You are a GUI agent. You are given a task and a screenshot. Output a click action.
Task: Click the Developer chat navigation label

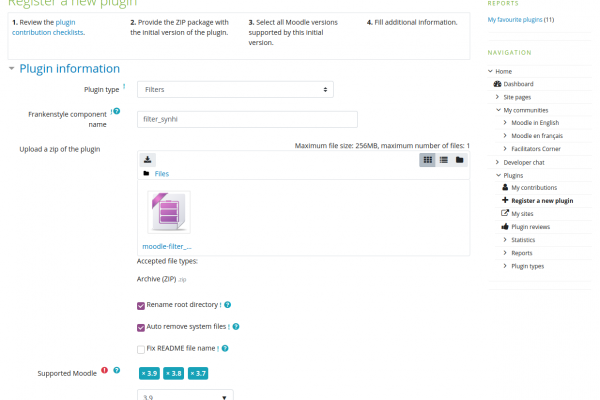(524, 162)
